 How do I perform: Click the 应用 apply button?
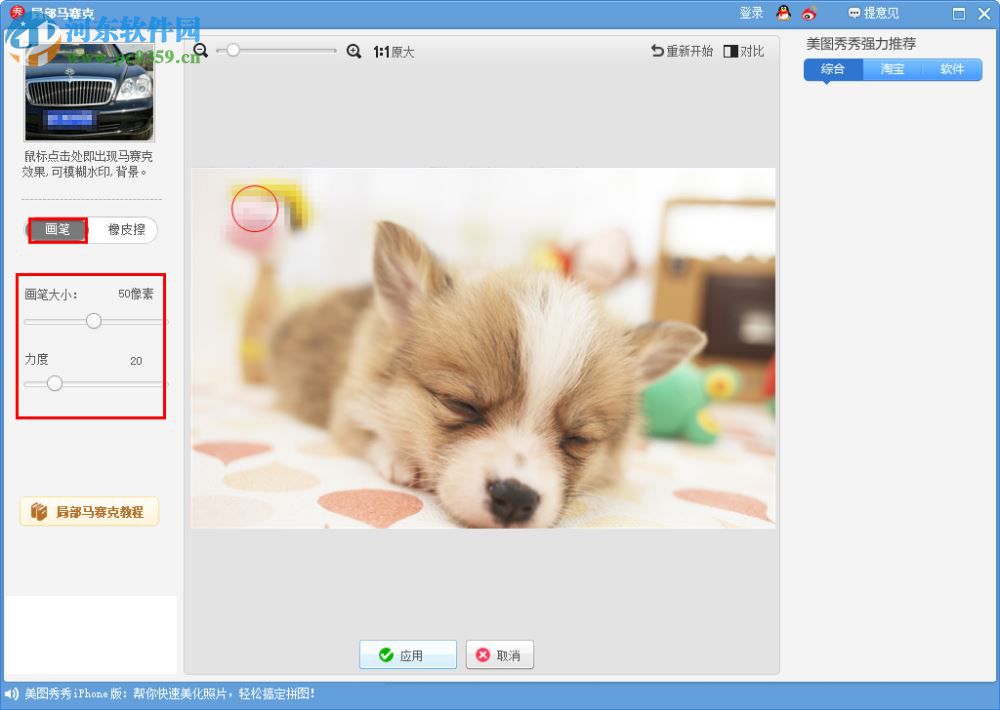pyautogui.click(x=408, y=655)
